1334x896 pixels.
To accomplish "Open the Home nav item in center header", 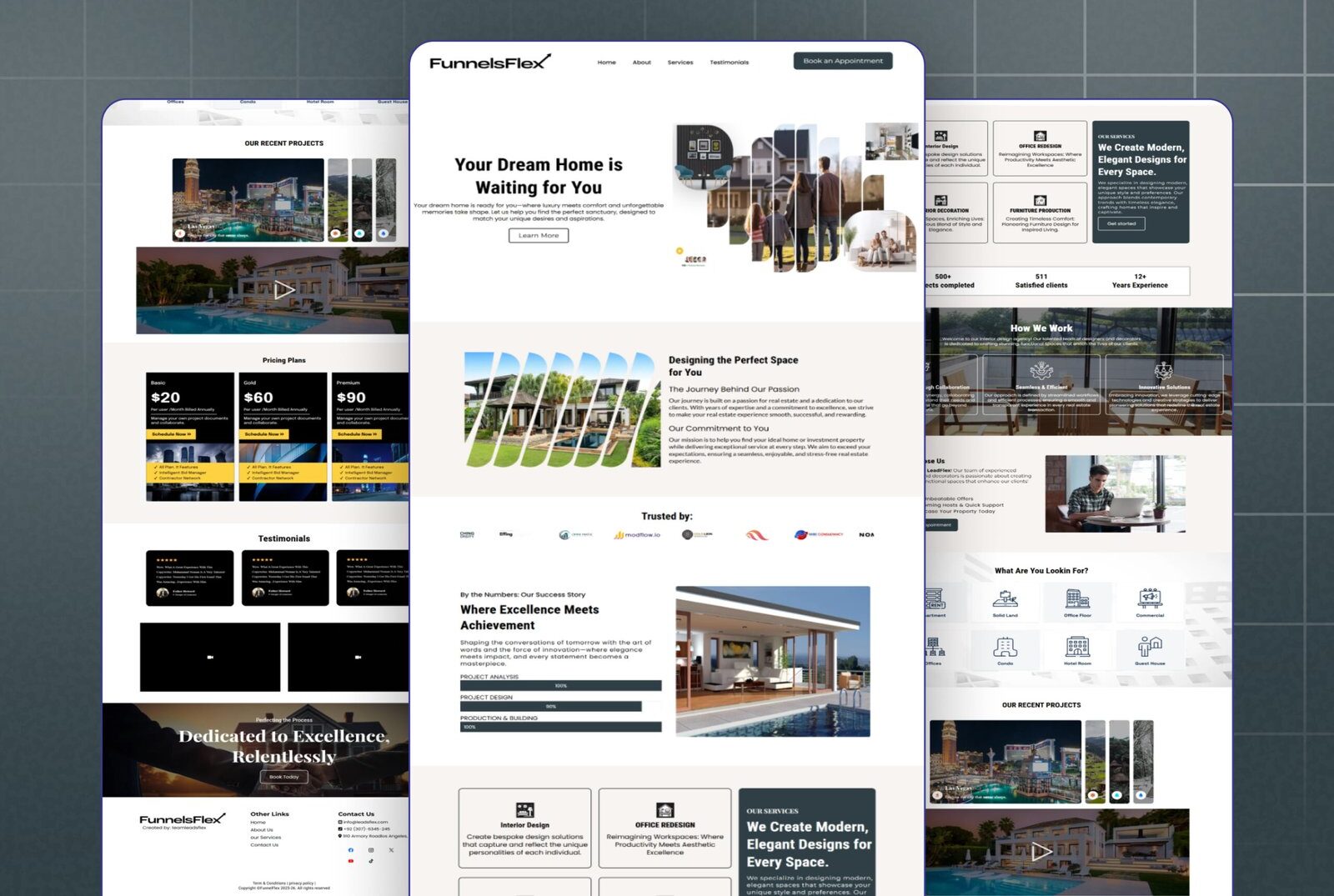I will pyautogui.click(x=607, y=63).
